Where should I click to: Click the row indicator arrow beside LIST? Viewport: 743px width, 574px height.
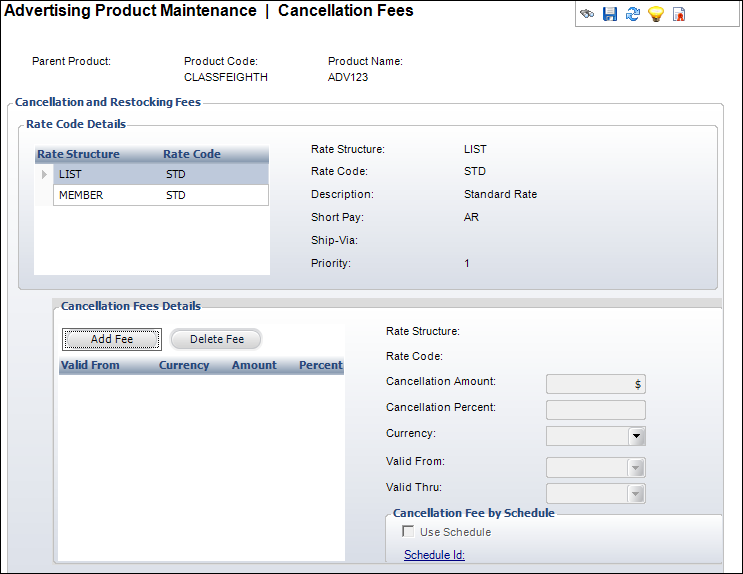[x=43, y=175]
